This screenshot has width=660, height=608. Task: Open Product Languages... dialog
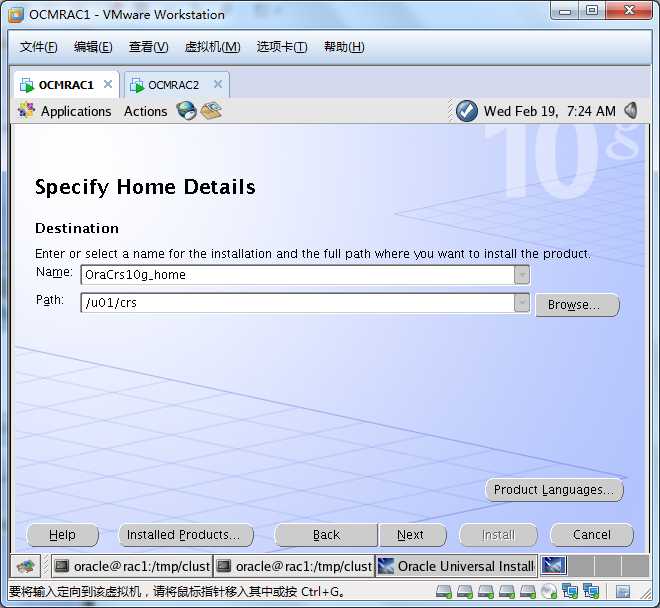click(x=554, y=490)
